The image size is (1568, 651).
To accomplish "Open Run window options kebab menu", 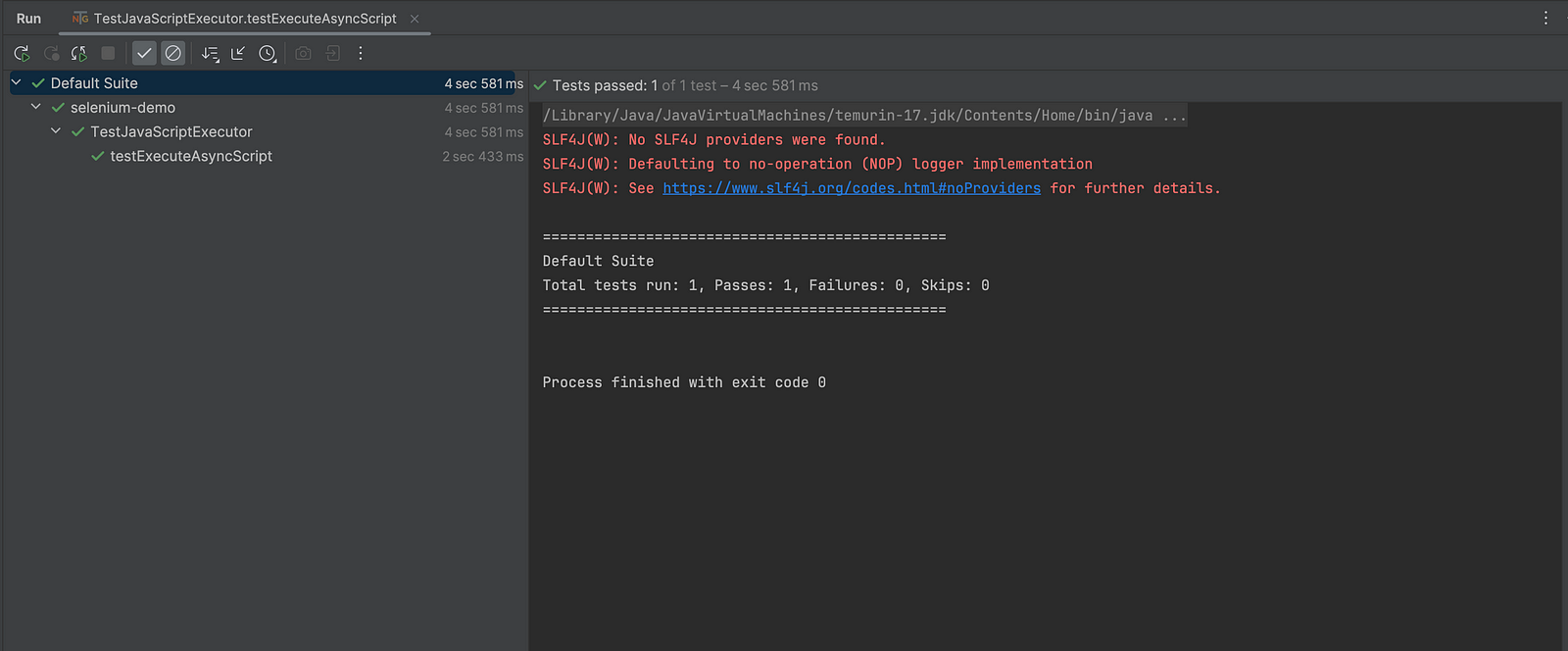I will click(1545, 18).
